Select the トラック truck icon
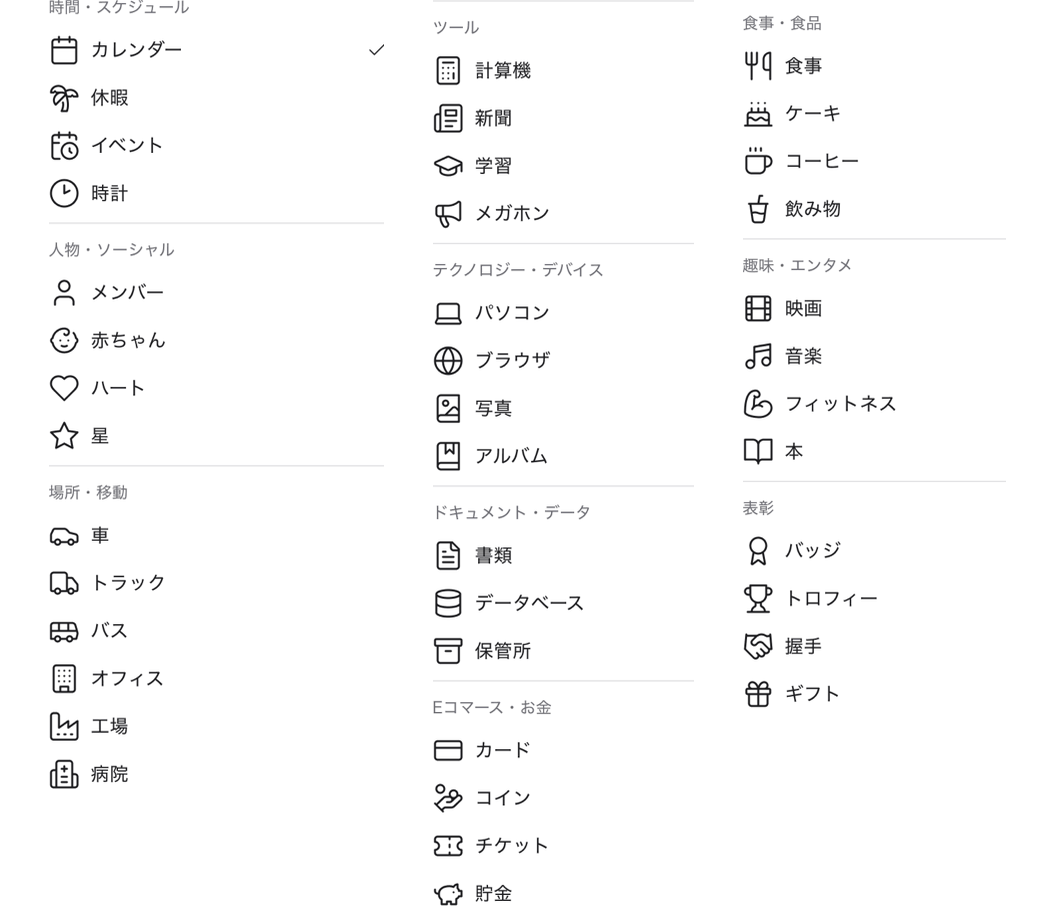The width and height of the screenshot is (1058, 920). point(64,583)
